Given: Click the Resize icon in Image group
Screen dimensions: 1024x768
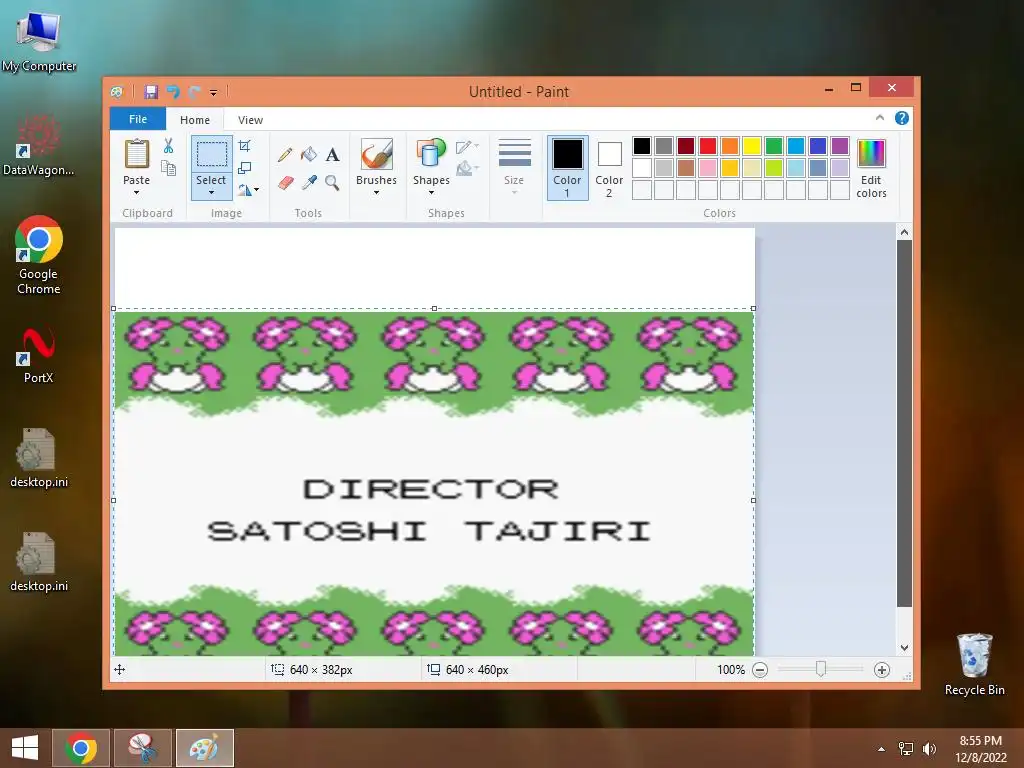Looking at the screenshot, I should click(245, 168).
